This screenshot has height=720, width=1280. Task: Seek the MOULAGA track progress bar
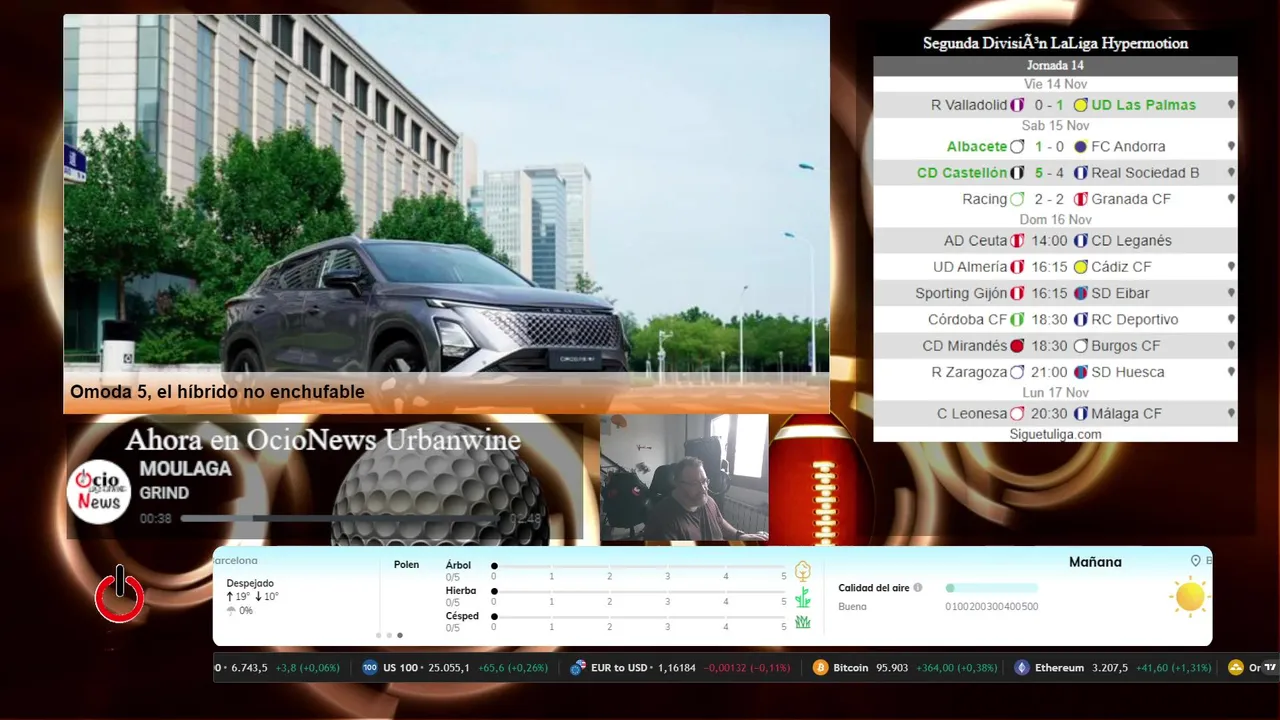coord(341,519)
